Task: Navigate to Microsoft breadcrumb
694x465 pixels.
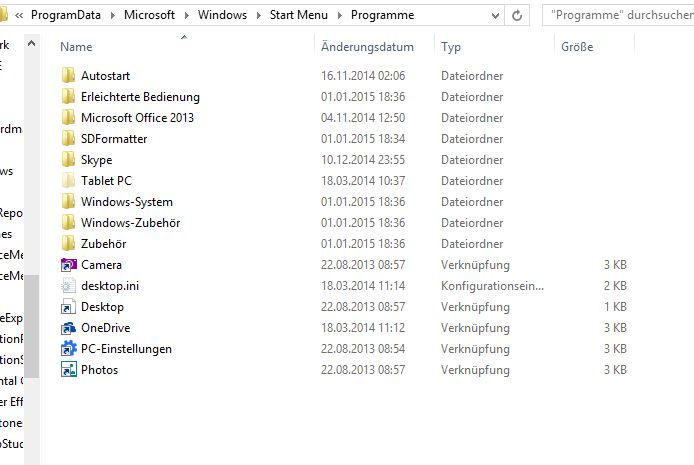Action: click(x=149, y=15)
